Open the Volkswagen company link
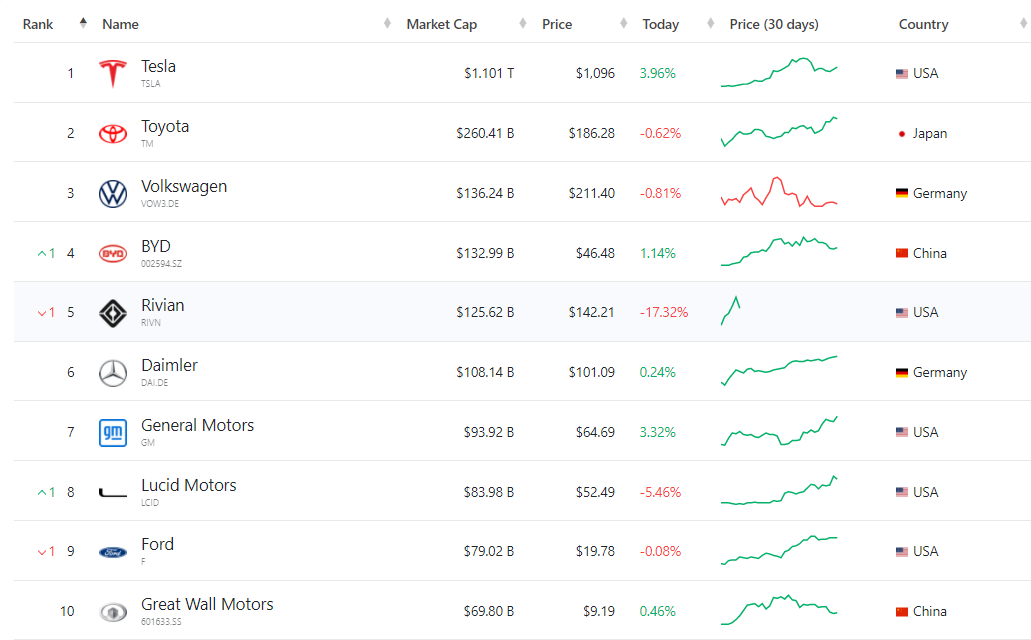Screen dimensions: 1031x640 tap(184, 186)
